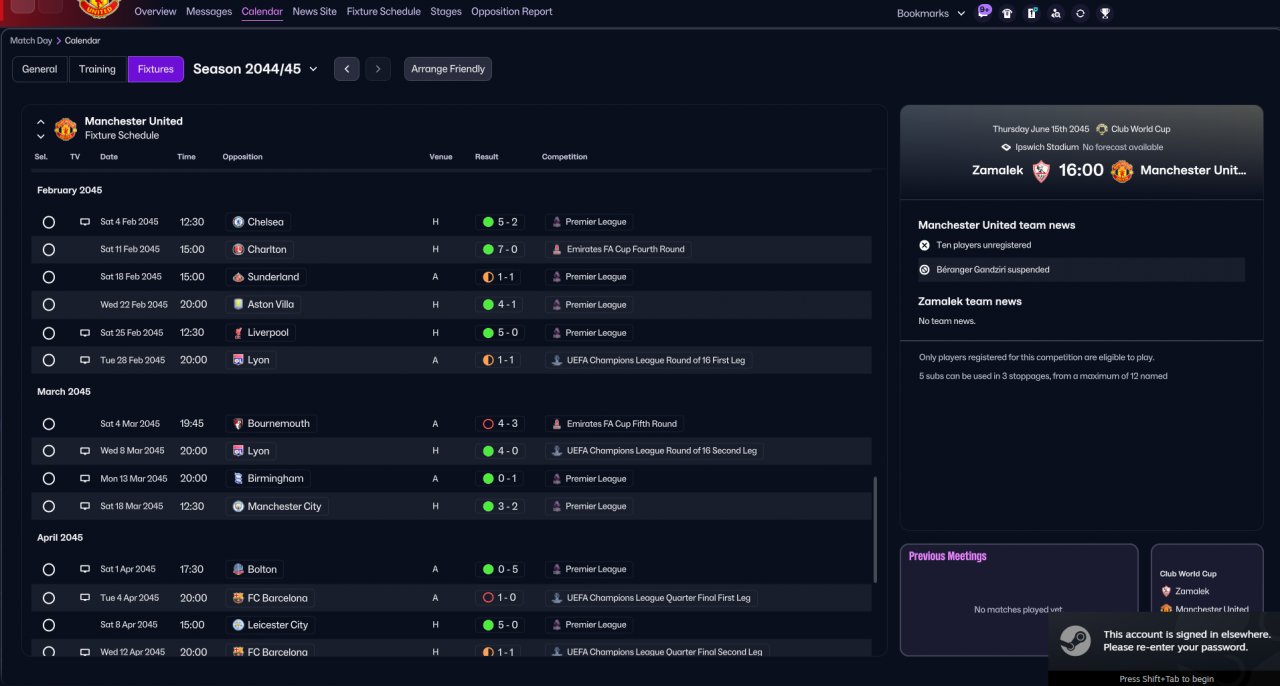1280x686 pixels.
Task: Go to previous season with left arrow
Action: click(x=347, y=69)
